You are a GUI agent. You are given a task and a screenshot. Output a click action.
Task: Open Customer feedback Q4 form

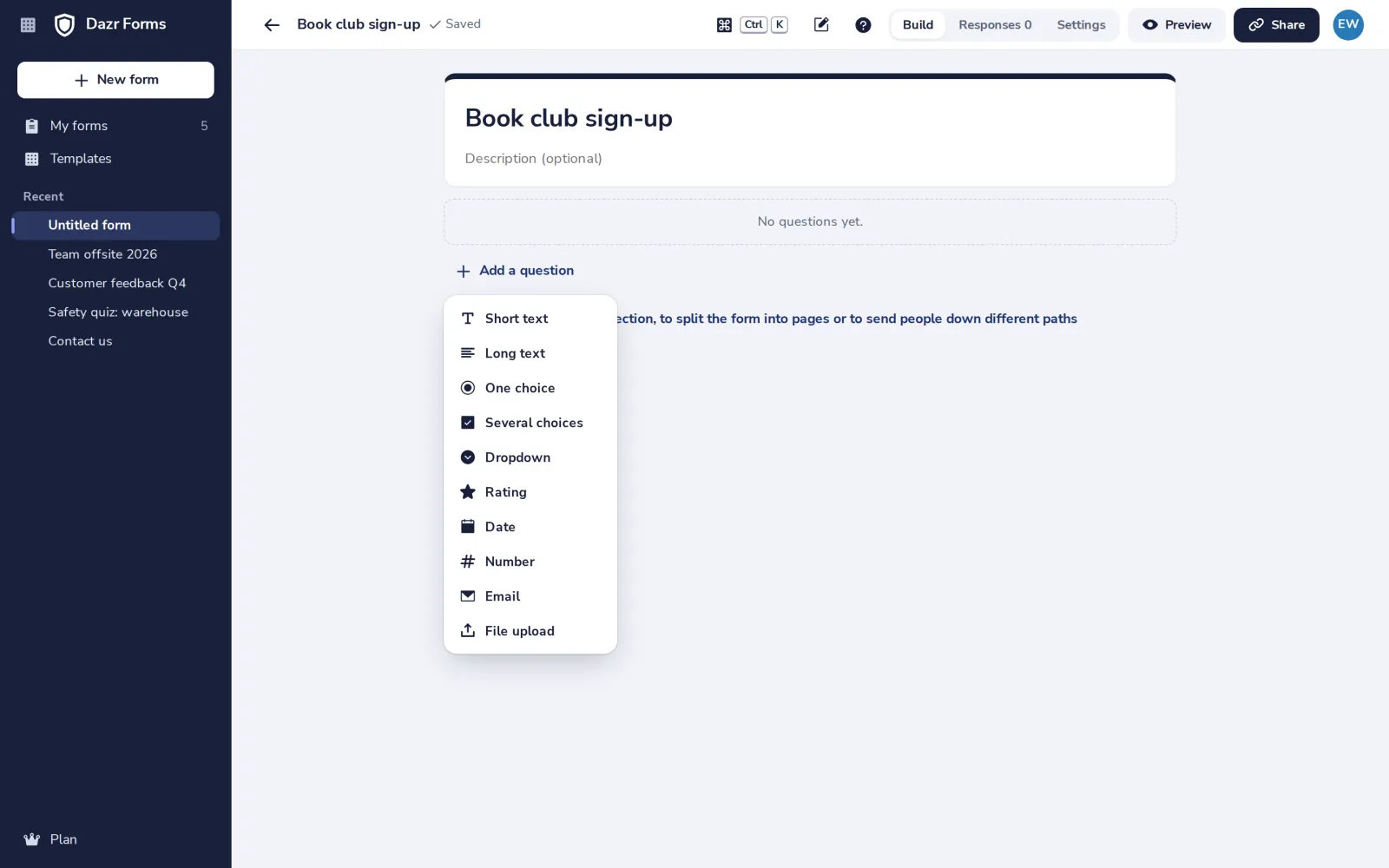click(x=115, y=283)
